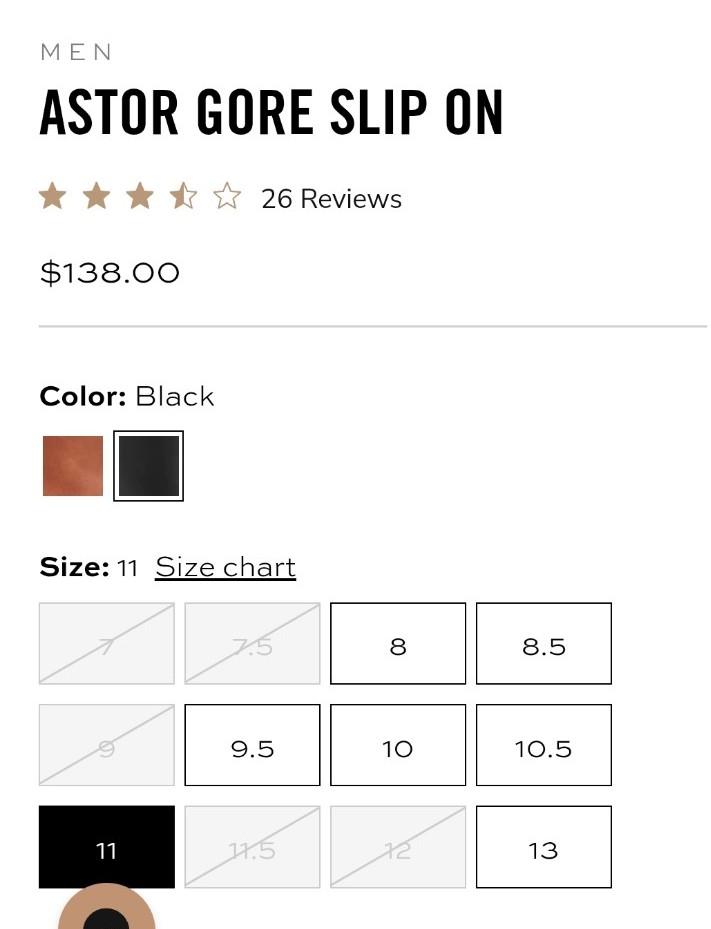Go to the MEN category
711x929 pixels.
pos(76,52)
